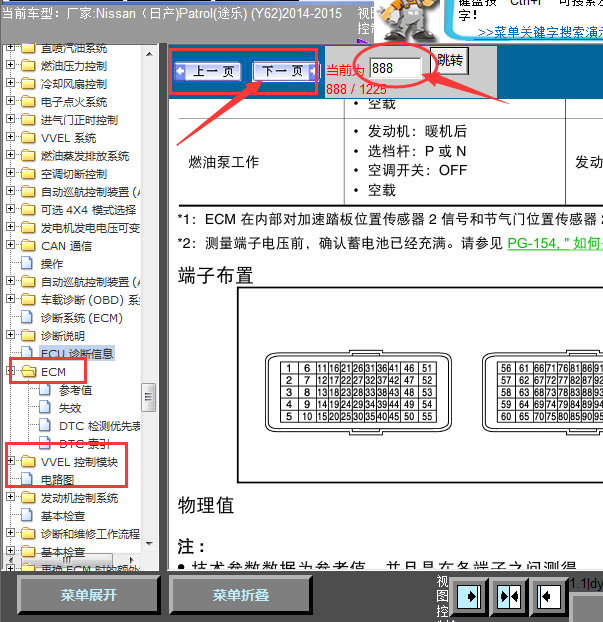Viewport: 603px width, 622px height.
Task: Click the 电路图 document icon
Action: 27,479
